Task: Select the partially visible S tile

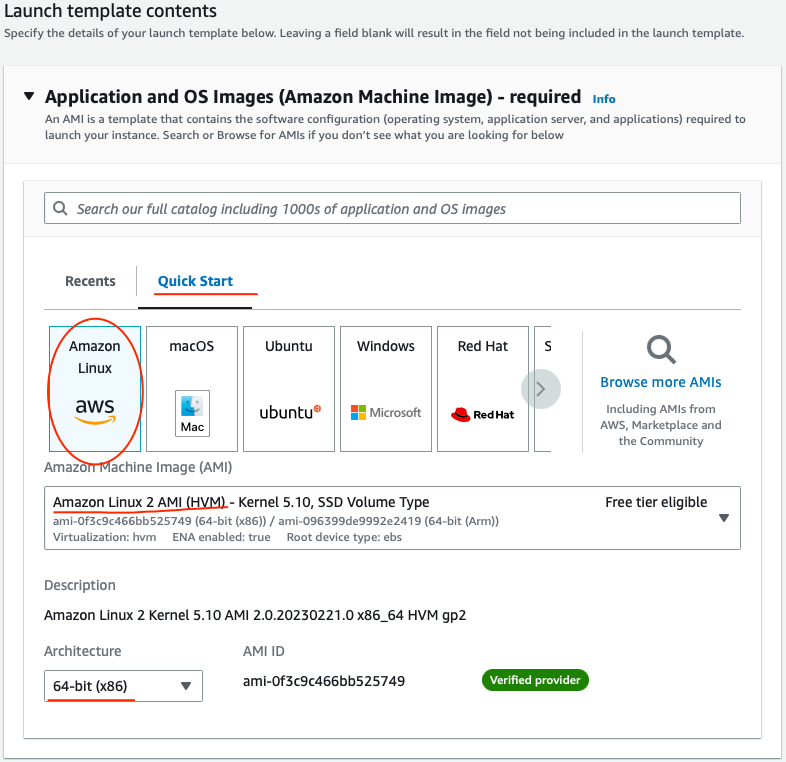Action: pyautogui.click(x=543, y=389)
